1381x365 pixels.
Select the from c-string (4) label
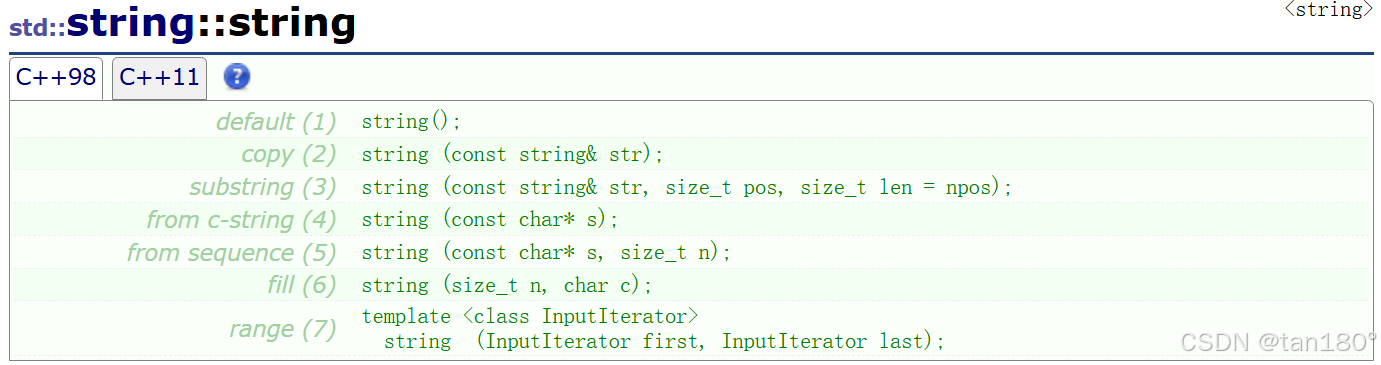click(x=242, y=220)
